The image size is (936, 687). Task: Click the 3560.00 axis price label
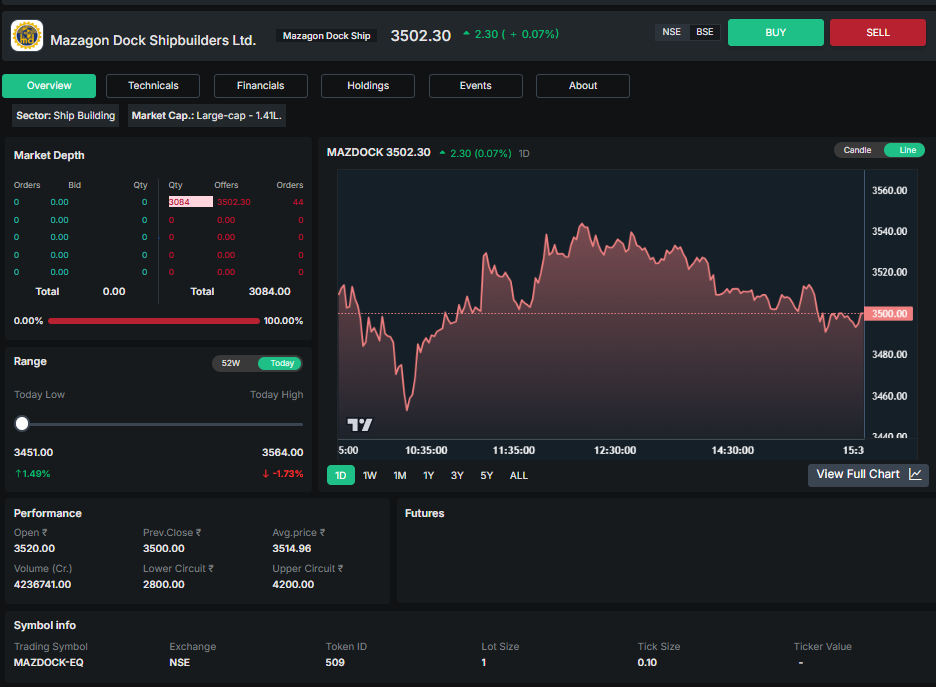(x=889, y=190)
